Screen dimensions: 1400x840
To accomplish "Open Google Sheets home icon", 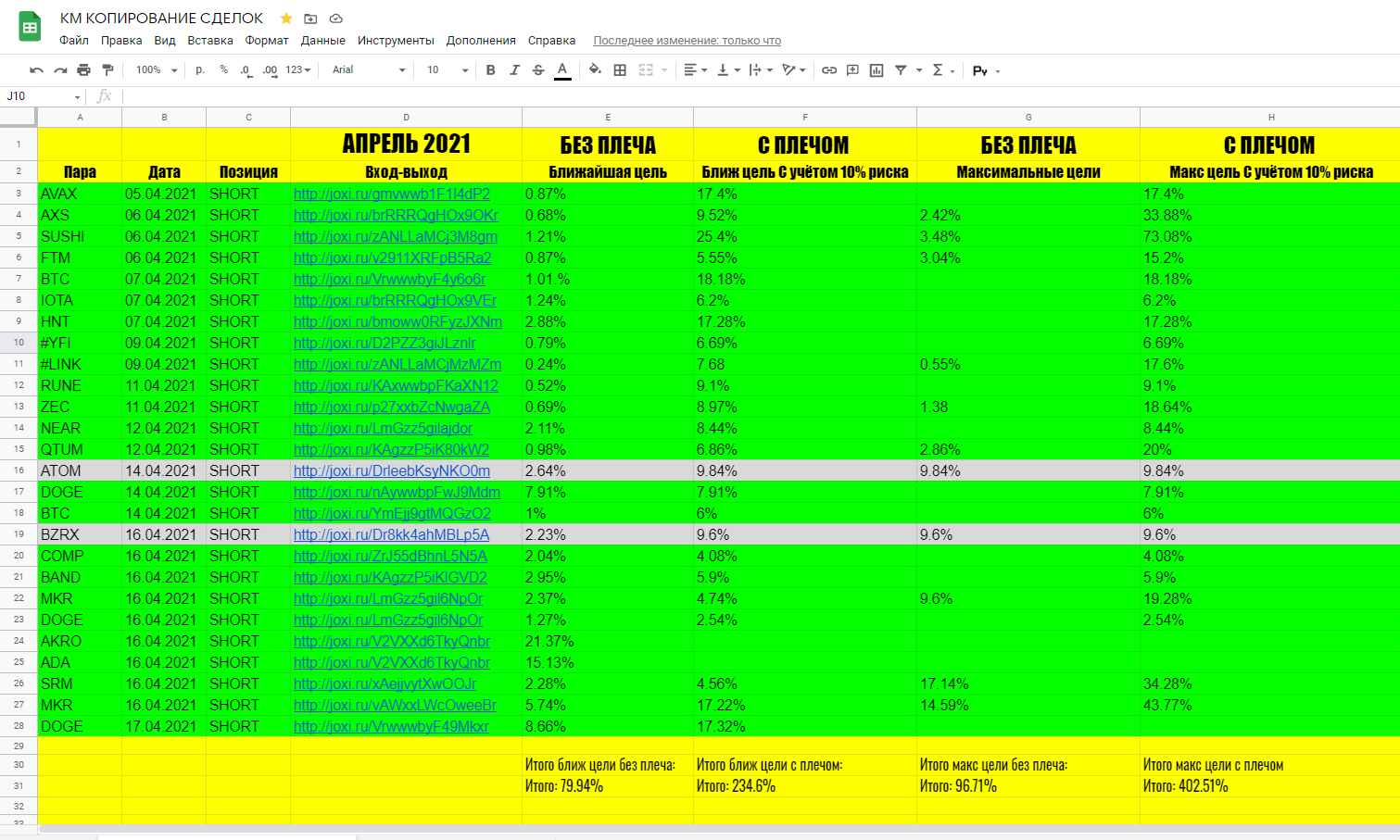I will click(x=30, y=27).
